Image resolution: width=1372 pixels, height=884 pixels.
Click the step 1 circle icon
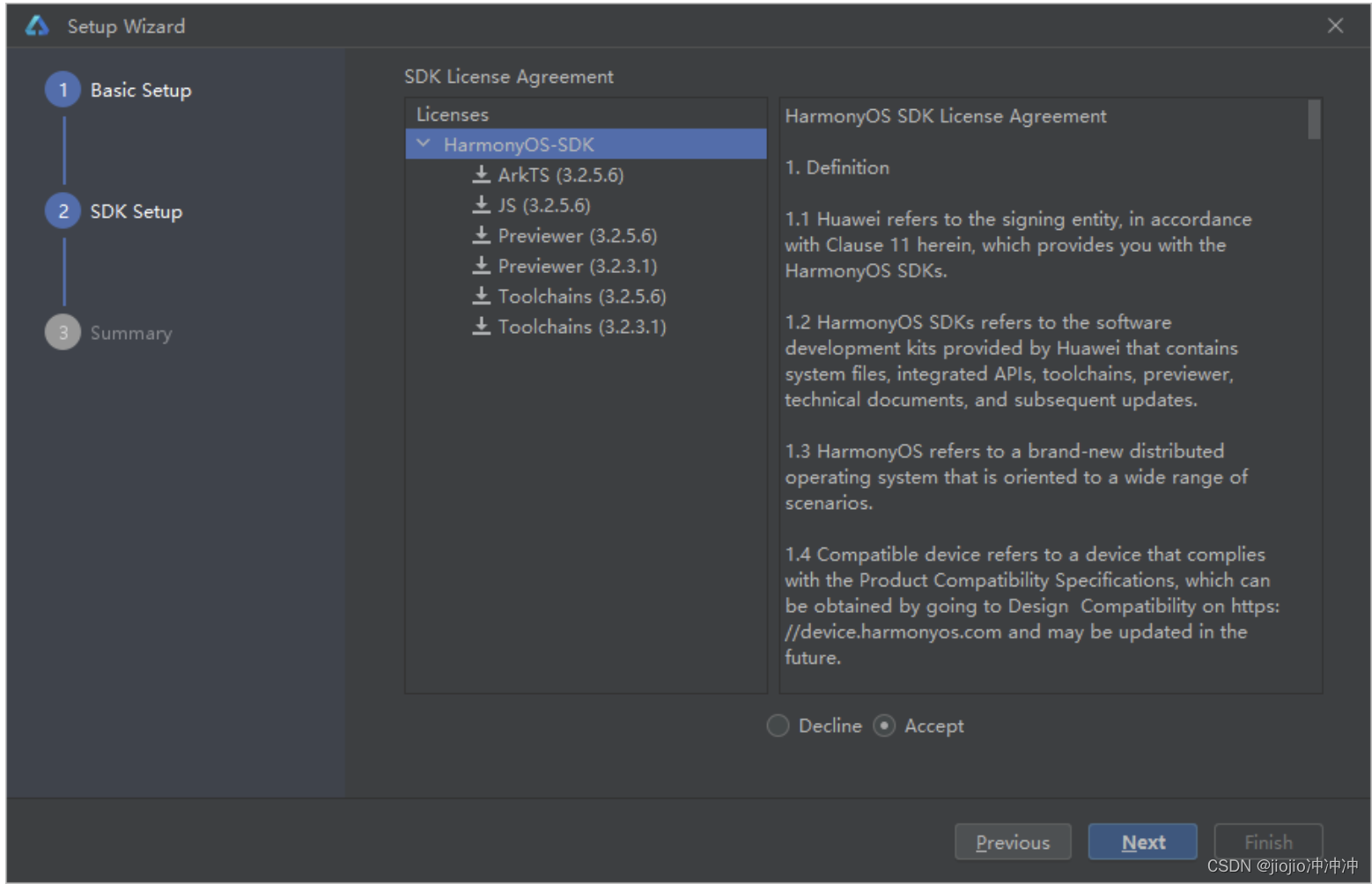click(x=63, y=90)
